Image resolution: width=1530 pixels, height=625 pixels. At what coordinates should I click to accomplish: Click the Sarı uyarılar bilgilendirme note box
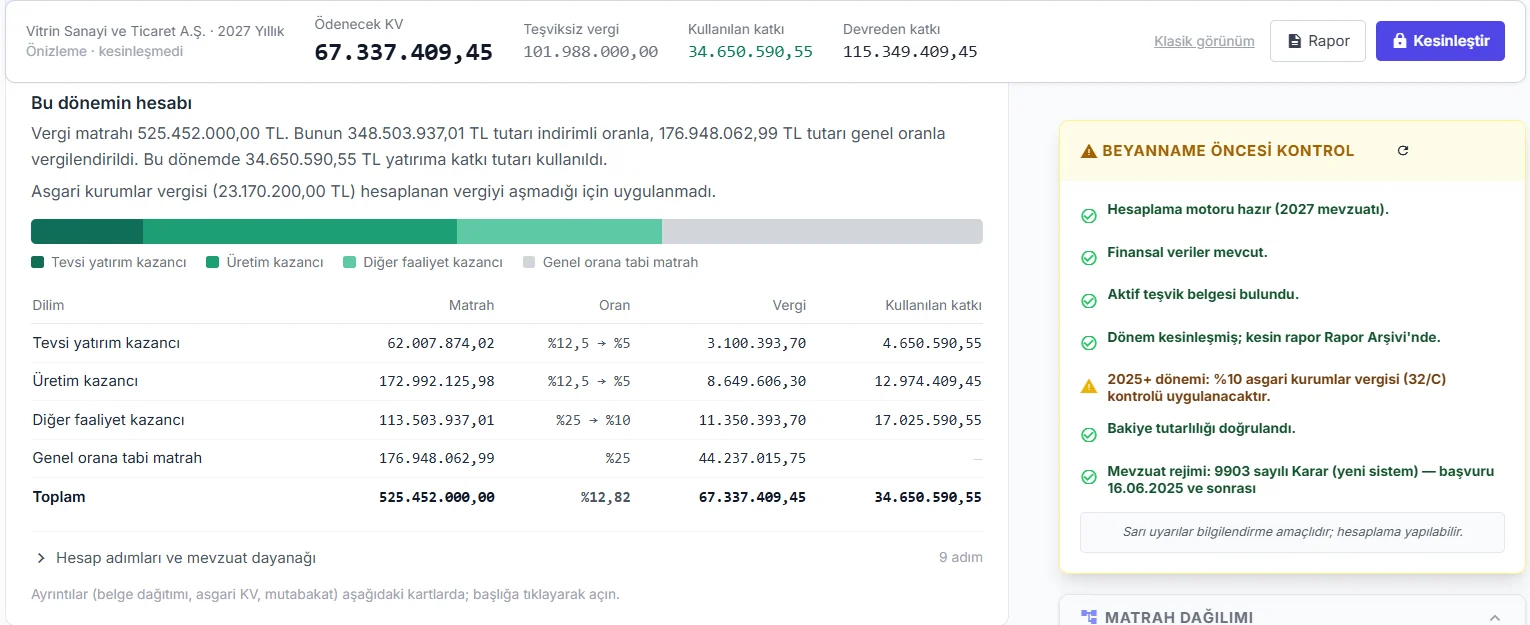tap(1292, 532)
